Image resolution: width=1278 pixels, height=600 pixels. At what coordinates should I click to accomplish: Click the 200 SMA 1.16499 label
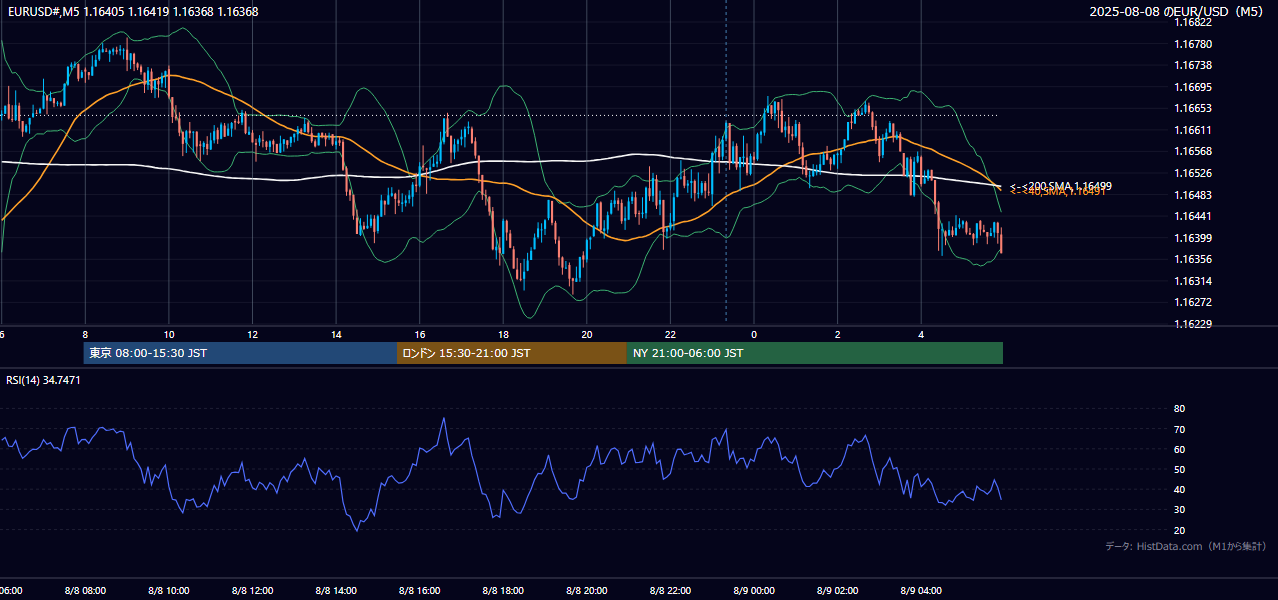[x=1061, y=186]
